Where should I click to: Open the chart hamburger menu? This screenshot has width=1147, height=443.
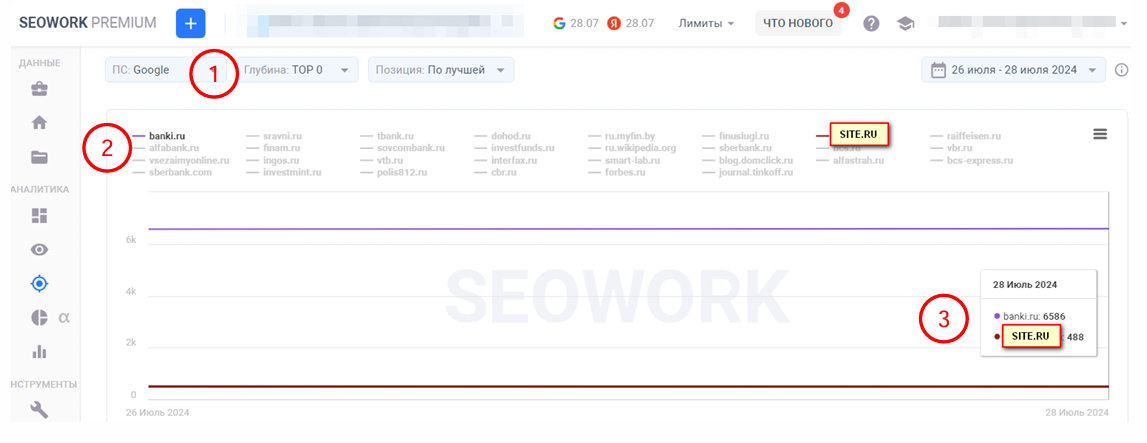1100,134
